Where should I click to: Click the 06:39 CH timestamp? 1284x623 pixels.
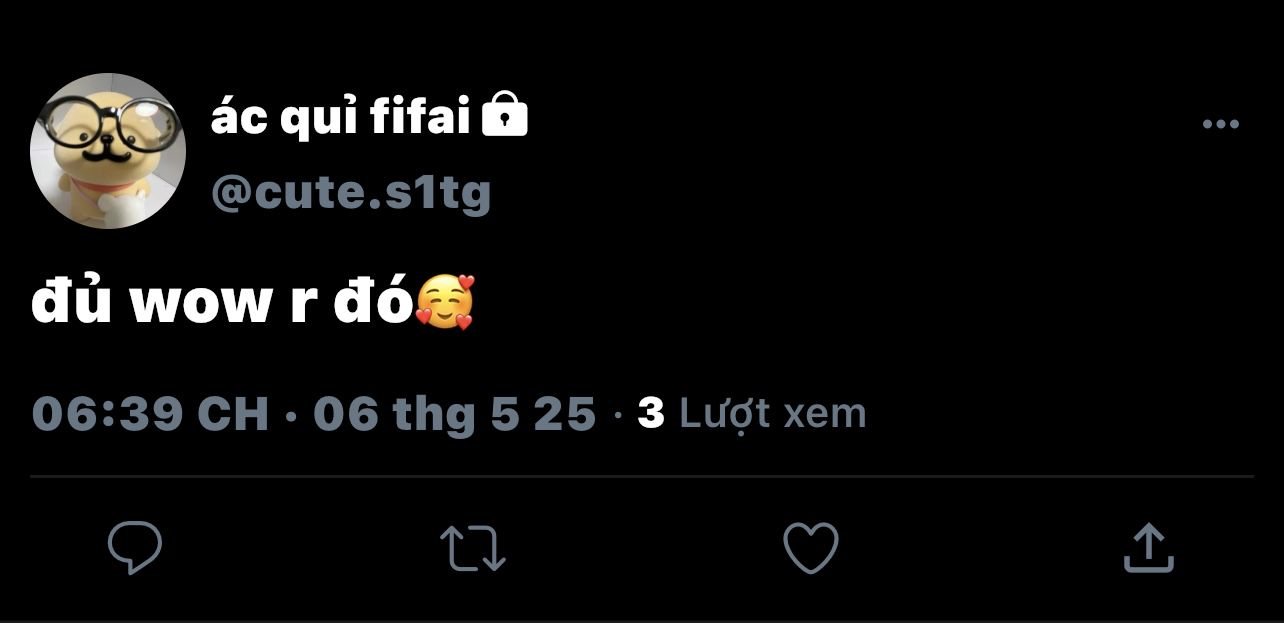[150, 413]
